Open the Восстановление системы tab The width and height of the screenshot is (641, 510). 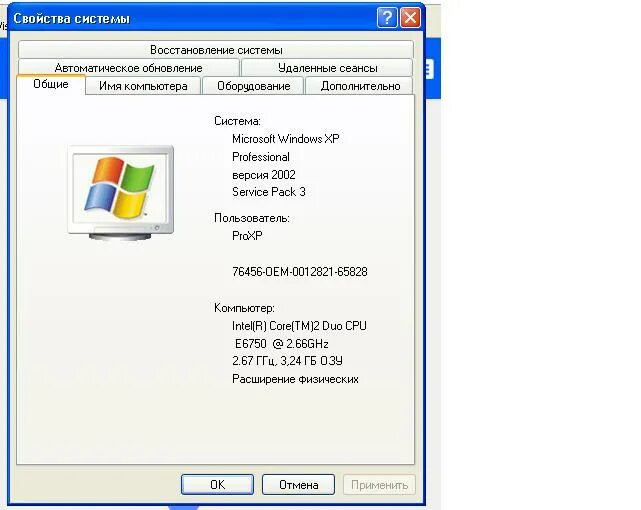coord(216,49)
